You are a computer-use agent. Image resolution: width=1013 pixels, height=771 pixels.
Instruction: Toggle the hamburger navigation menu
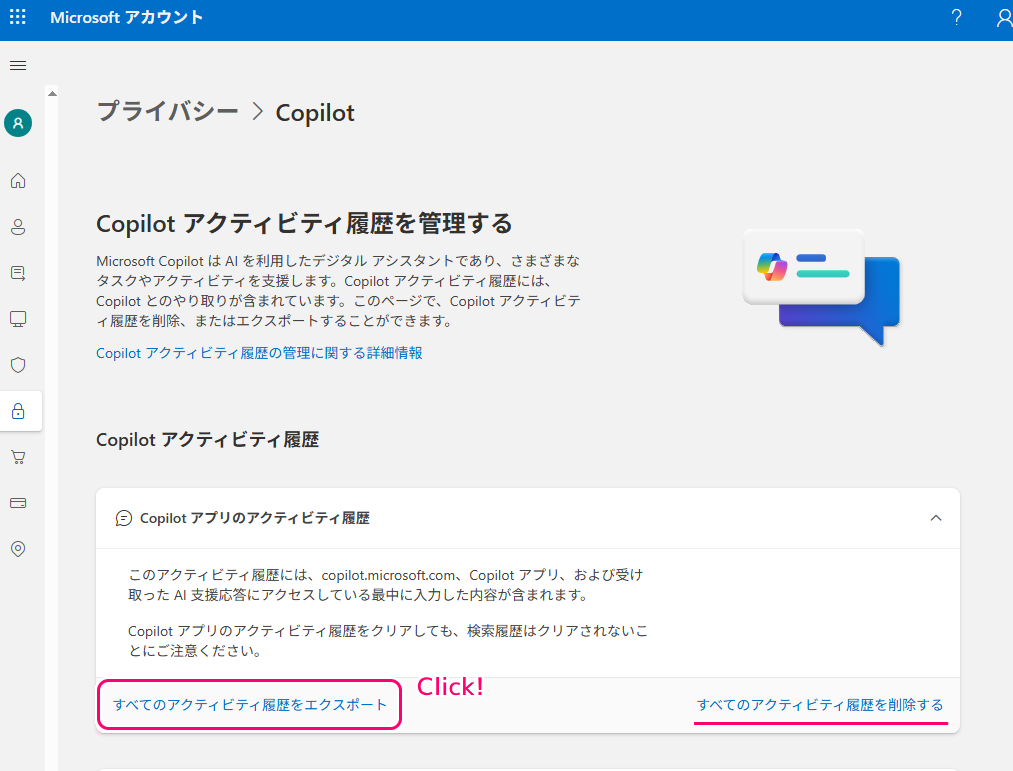[18, 65]
